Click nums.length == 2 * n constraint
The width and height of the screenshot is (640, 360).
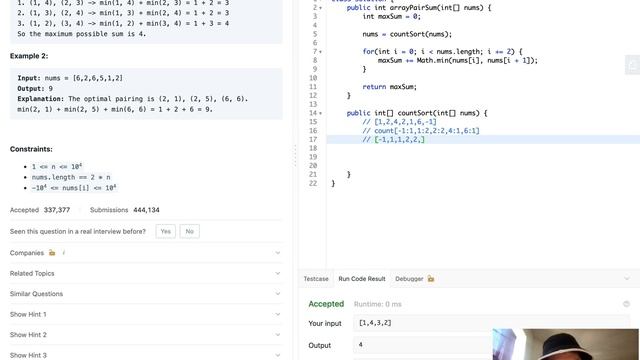71,177
